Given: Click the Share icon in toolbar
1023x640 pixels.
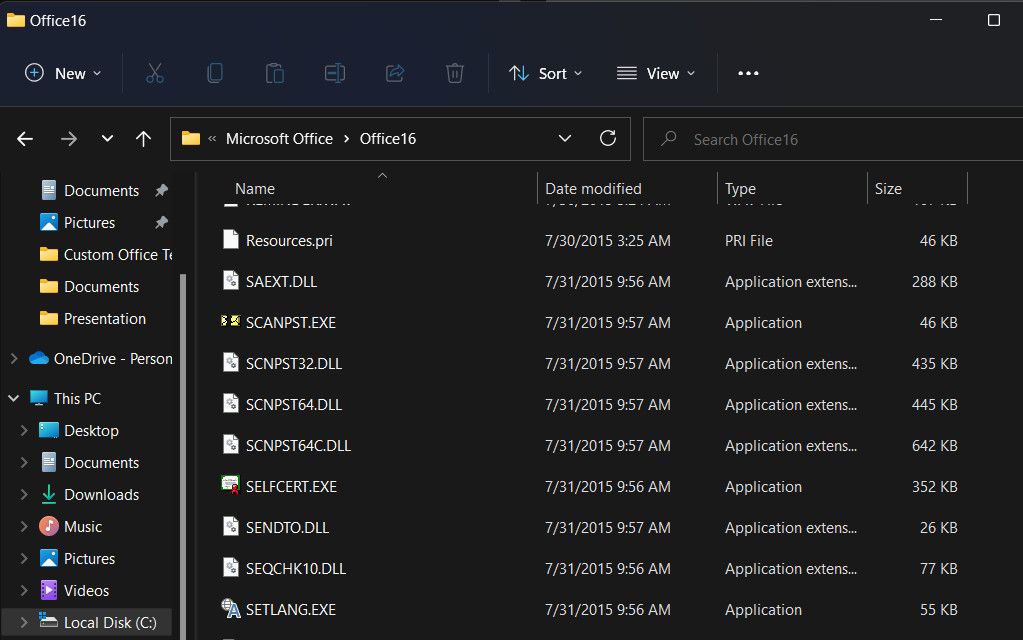Looking at the screenshot, I should pyautogui.click(x=394, y=73).
